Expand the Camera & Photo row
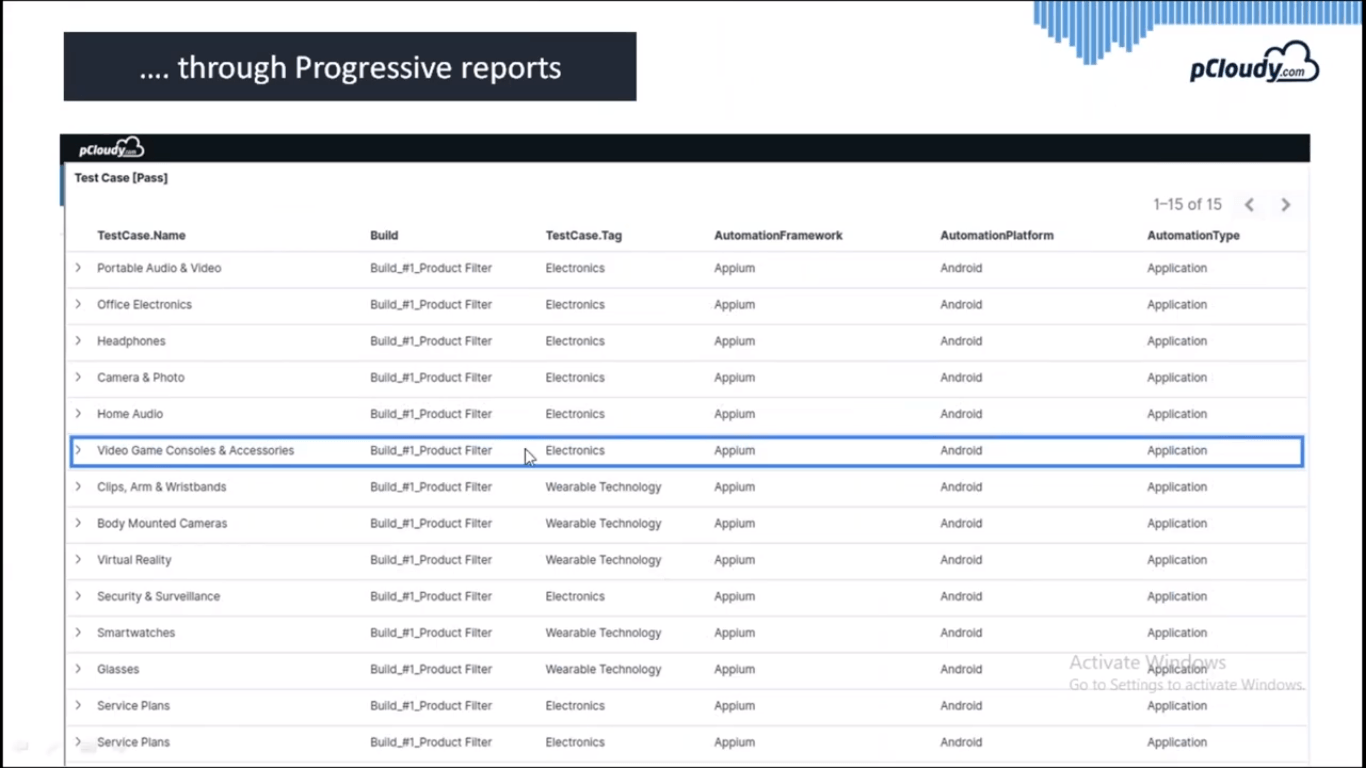 [78, 377]
